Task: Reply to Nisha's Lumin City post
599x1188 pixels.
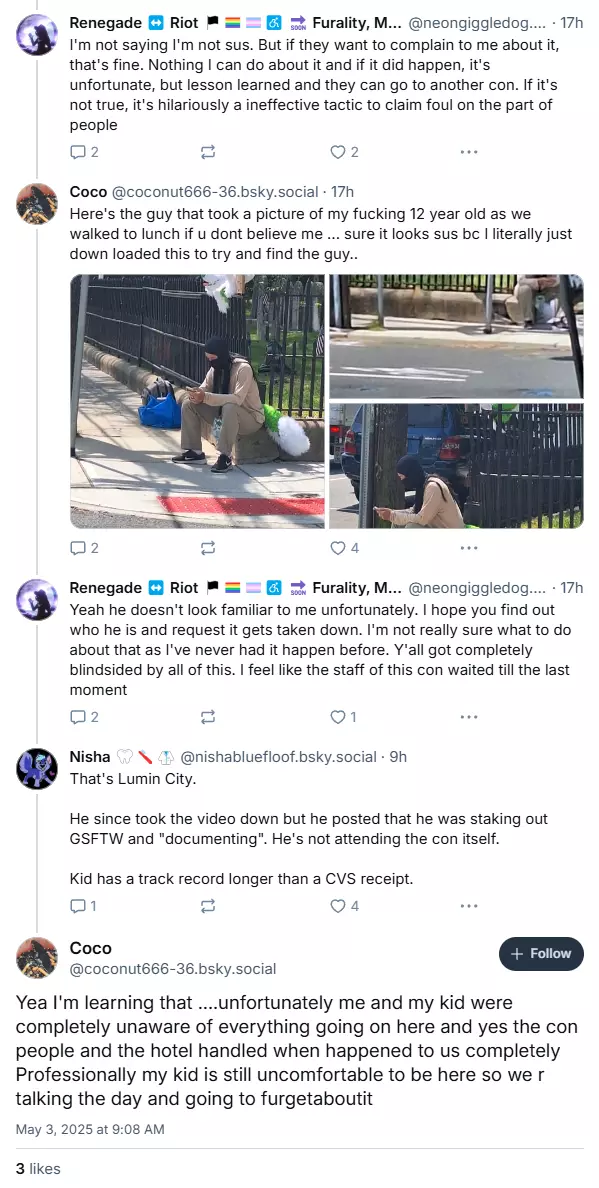Action: click(84, 905)
